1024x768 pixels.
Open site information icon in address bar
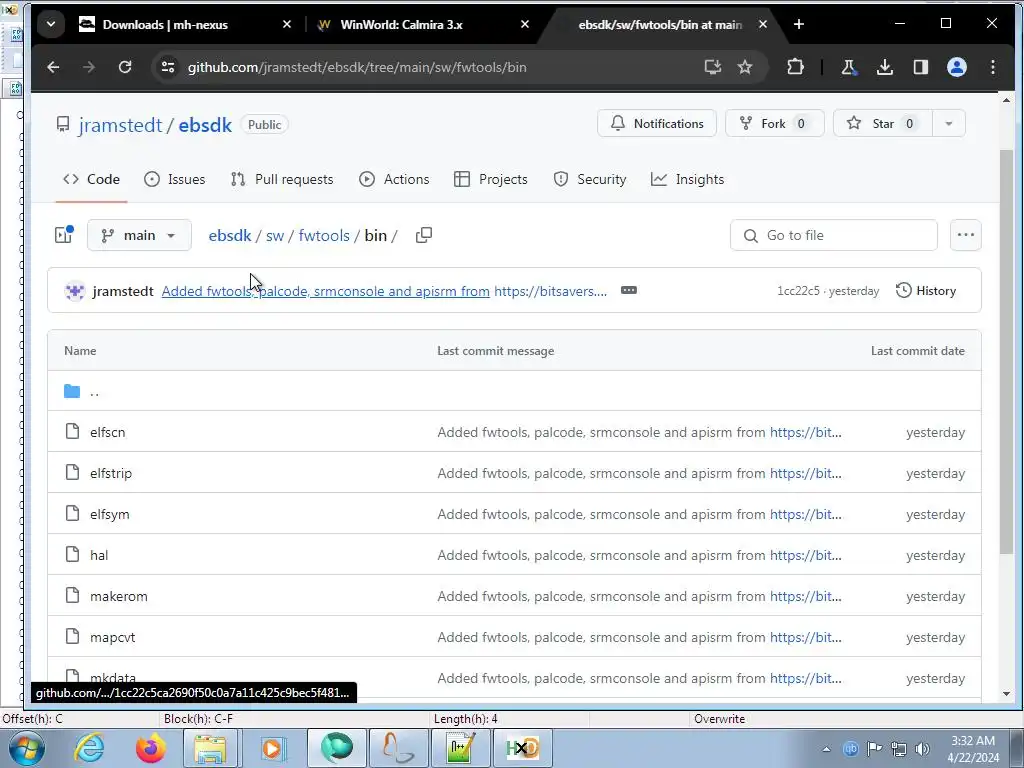click(168, 67)
